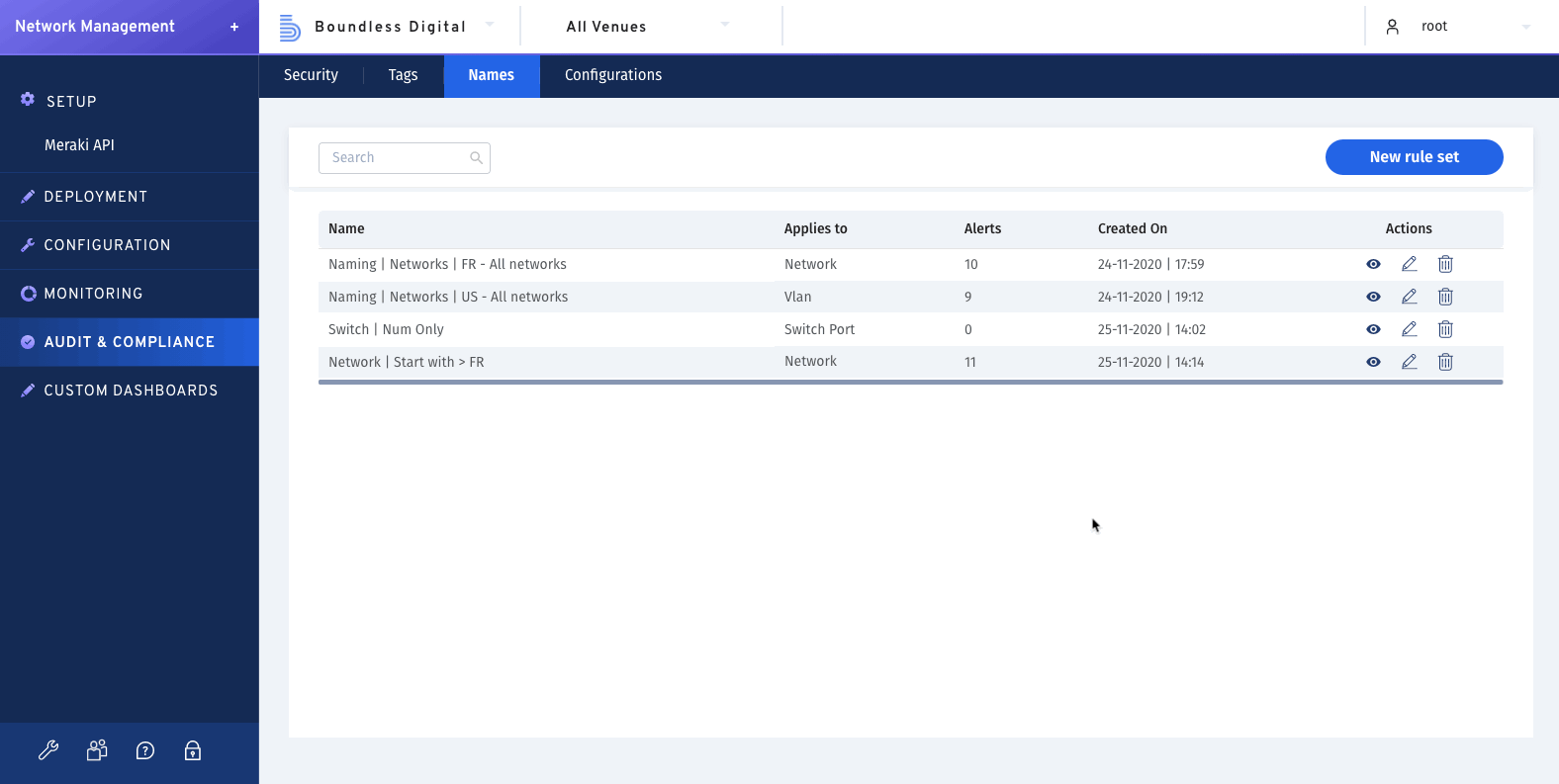1559x784 pixels.
Task: Click the 'Network | Start with > FR' row name
Action: pos(407,362)
